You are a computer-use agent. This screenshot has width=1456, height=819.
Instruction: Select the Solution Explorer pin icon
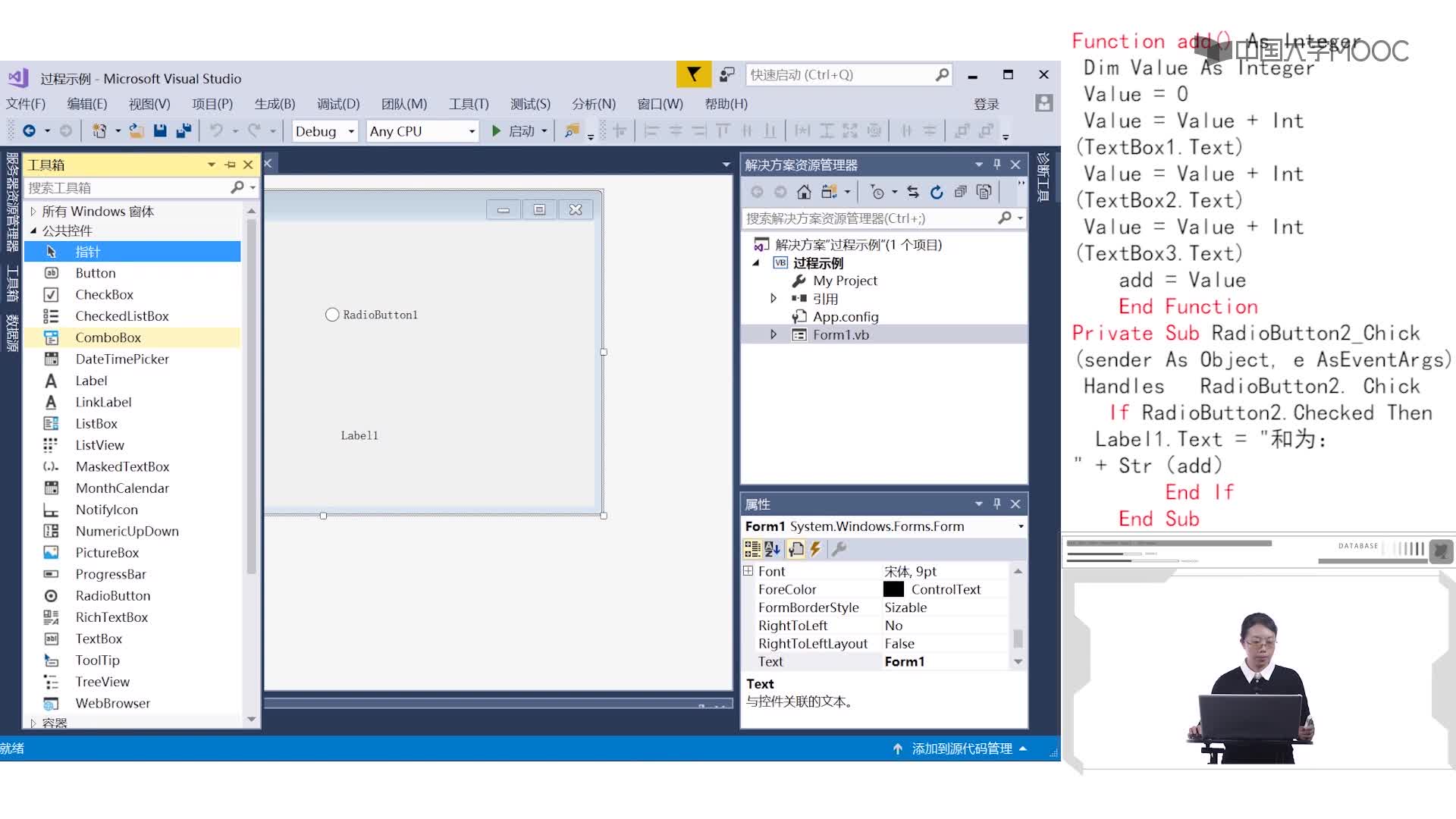[x=998, y=164]
